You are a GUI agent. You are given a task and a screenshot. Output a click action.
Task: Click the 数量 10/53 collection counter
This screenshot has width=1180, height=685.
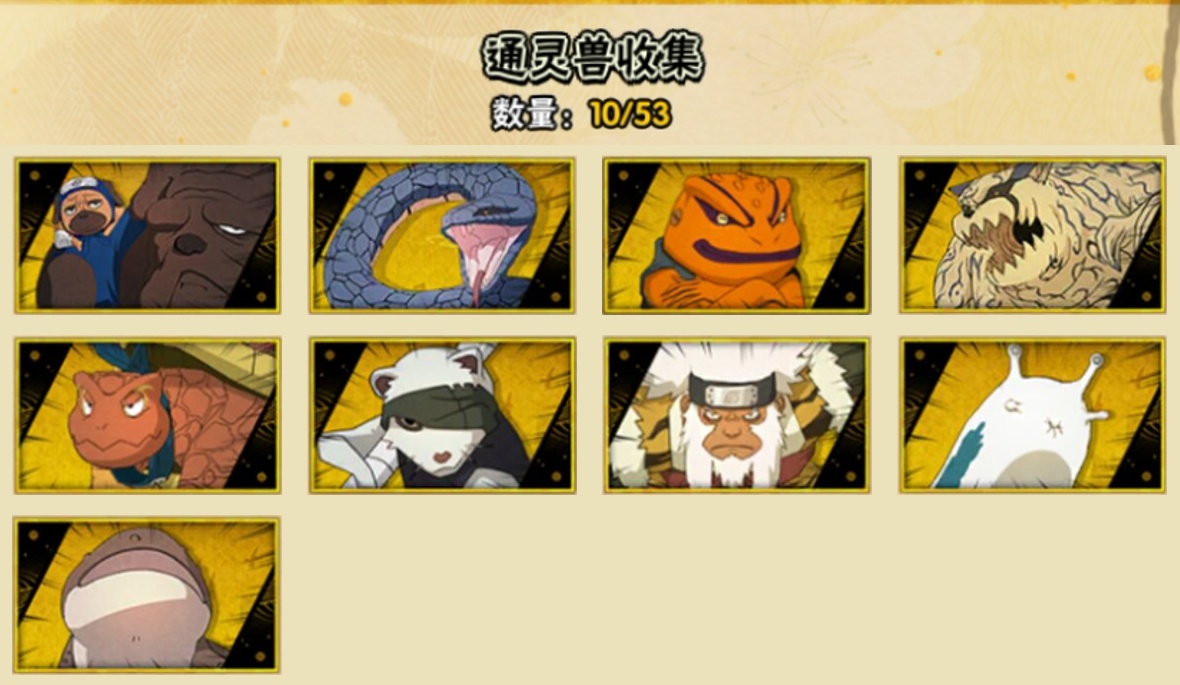coord(582,114)
